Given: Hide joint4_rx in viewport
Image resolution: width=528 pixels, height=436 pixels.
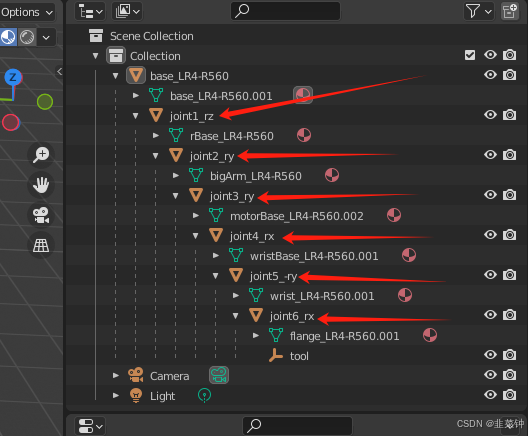Looking at the screenshot, I should tap(490, 234).
